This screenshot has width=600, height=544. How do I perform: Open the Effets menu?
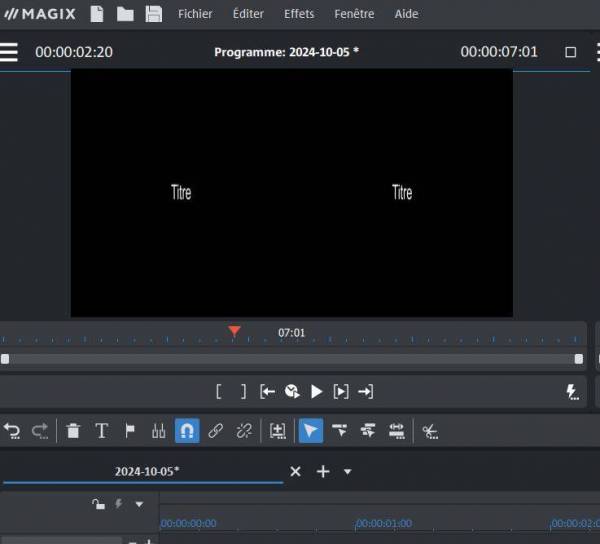coord(299,14)
